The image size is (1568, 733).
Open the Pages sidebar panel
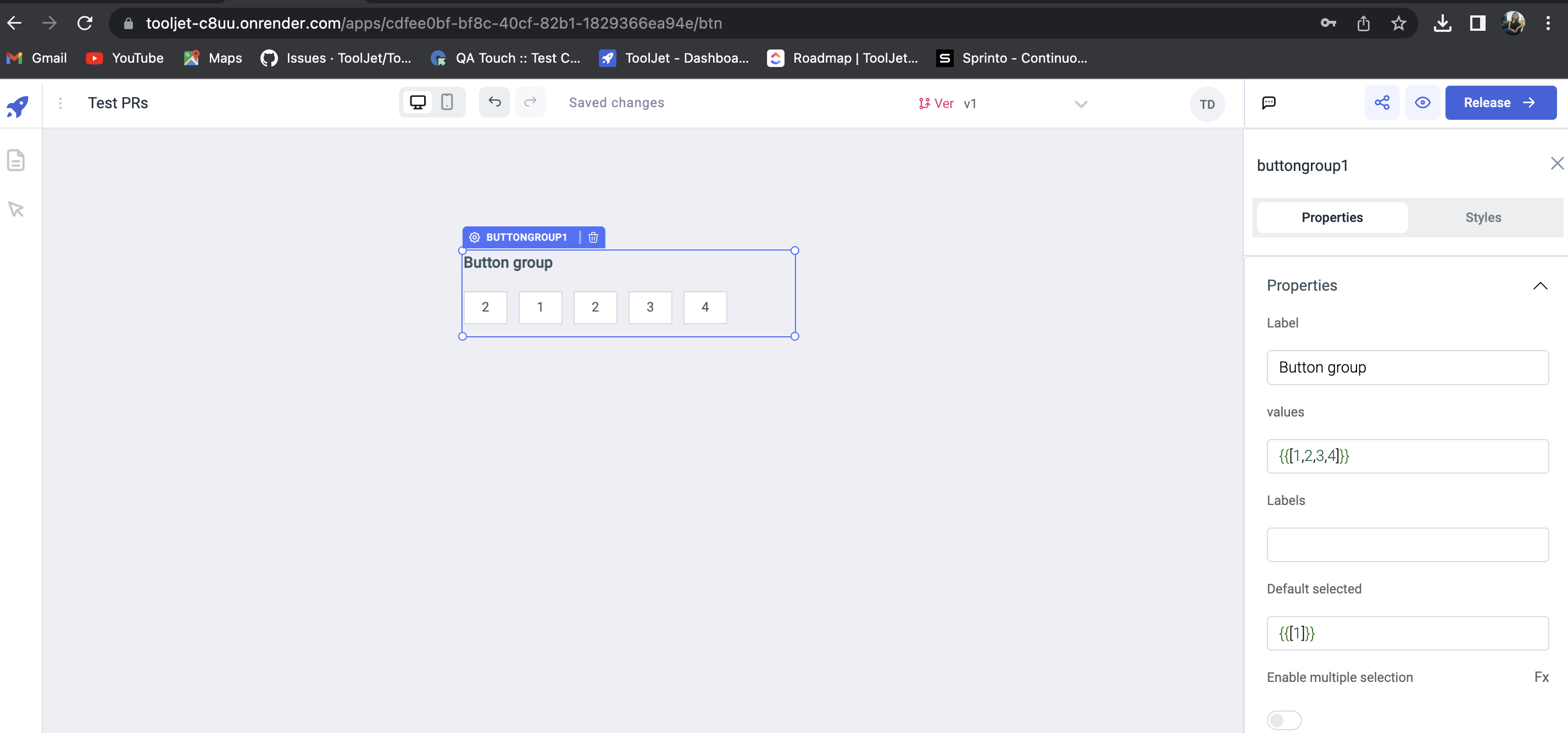(15, 160)
